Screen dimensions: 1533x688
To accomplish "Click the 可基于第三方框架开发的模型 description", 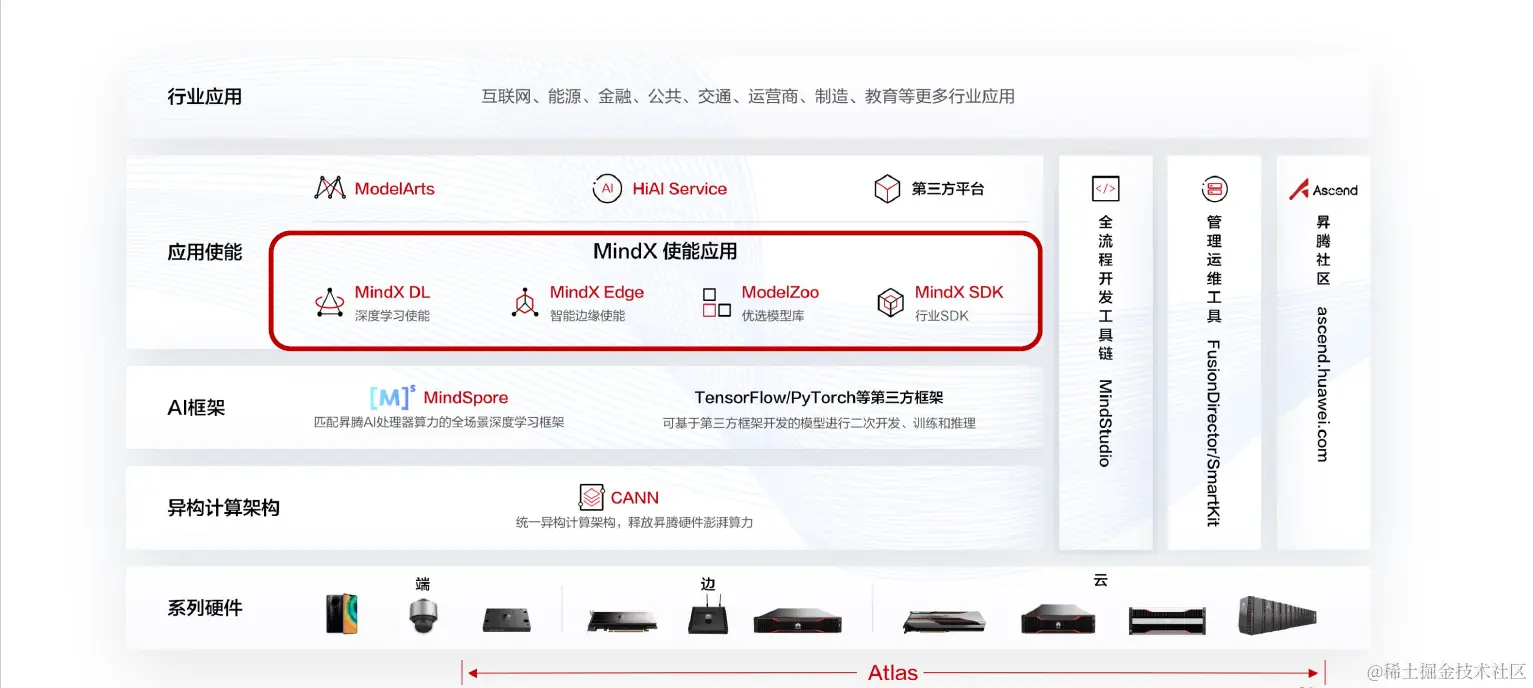I will (819, 423).
